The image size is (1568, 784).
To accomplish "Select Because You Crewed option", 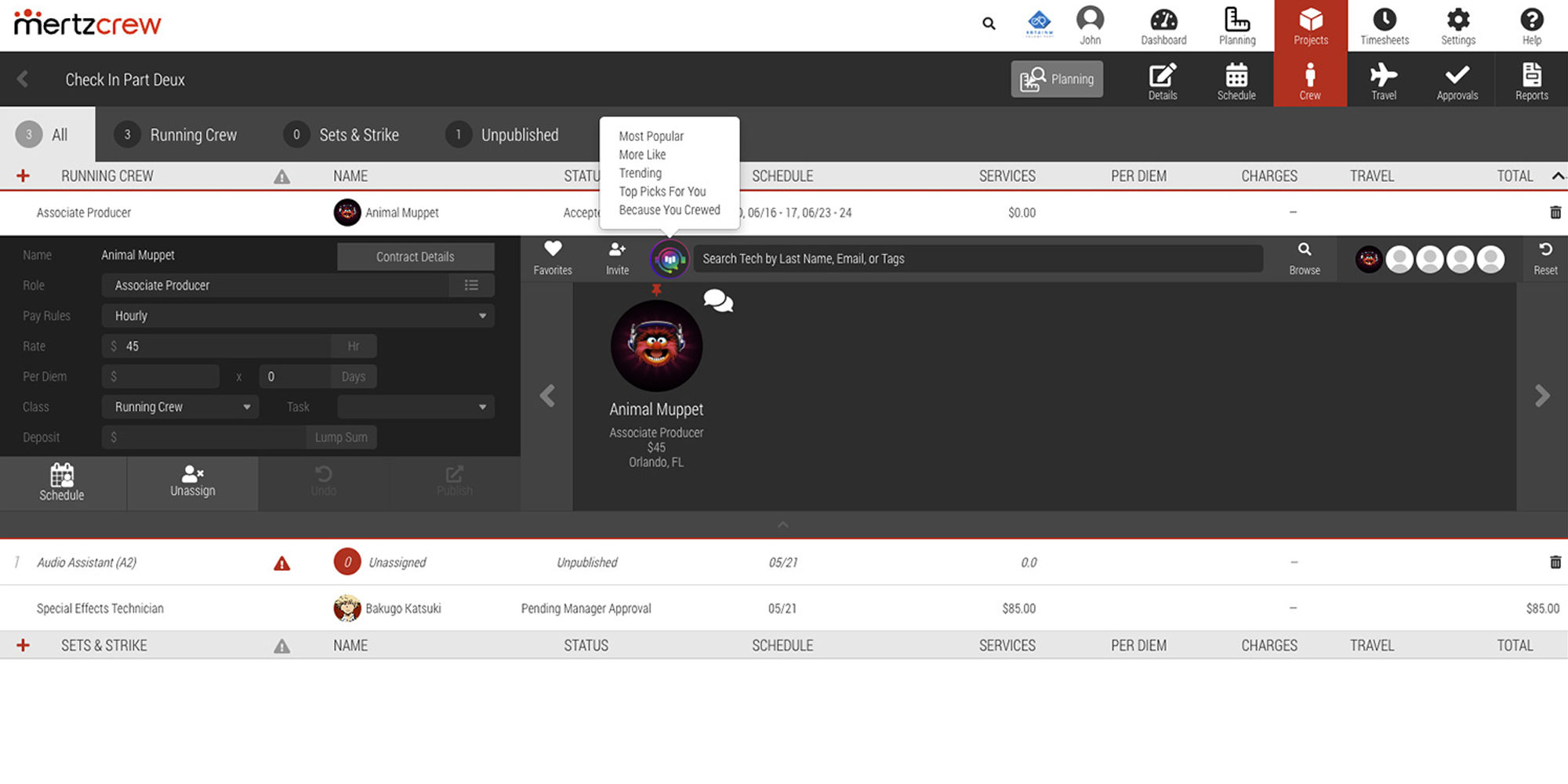I will click(670, 210).
